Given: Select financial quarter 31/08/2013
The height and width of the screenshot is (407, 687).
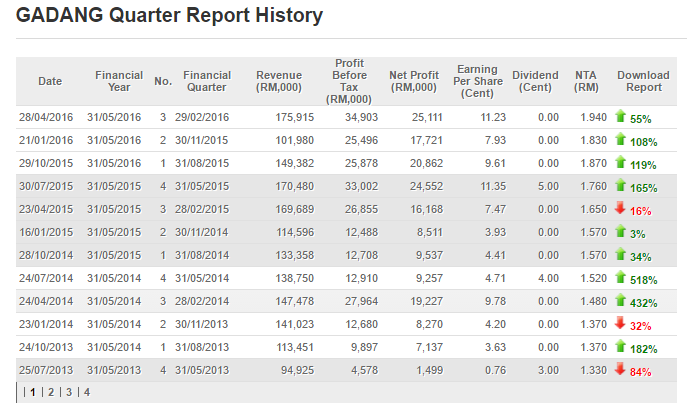Looking at the screenshot, I should [202, 347].
